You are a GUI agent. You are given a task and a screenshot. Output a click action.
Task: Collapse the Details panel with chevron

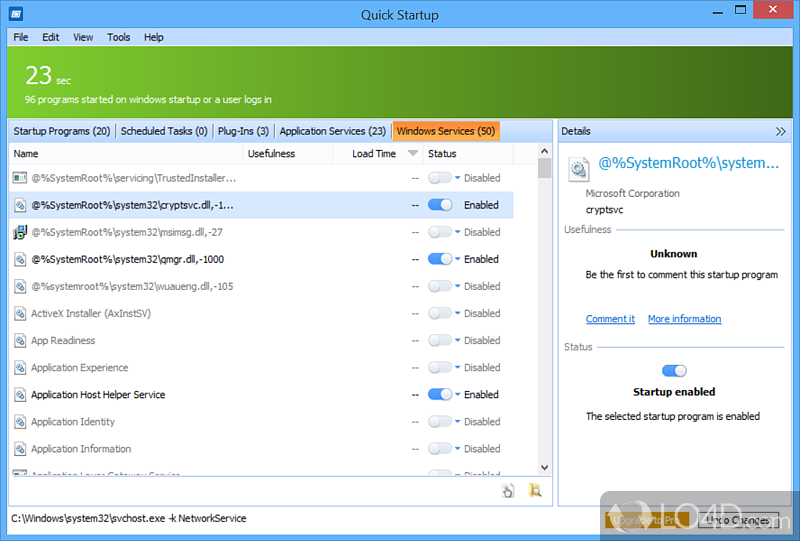[x=780, y=131]
